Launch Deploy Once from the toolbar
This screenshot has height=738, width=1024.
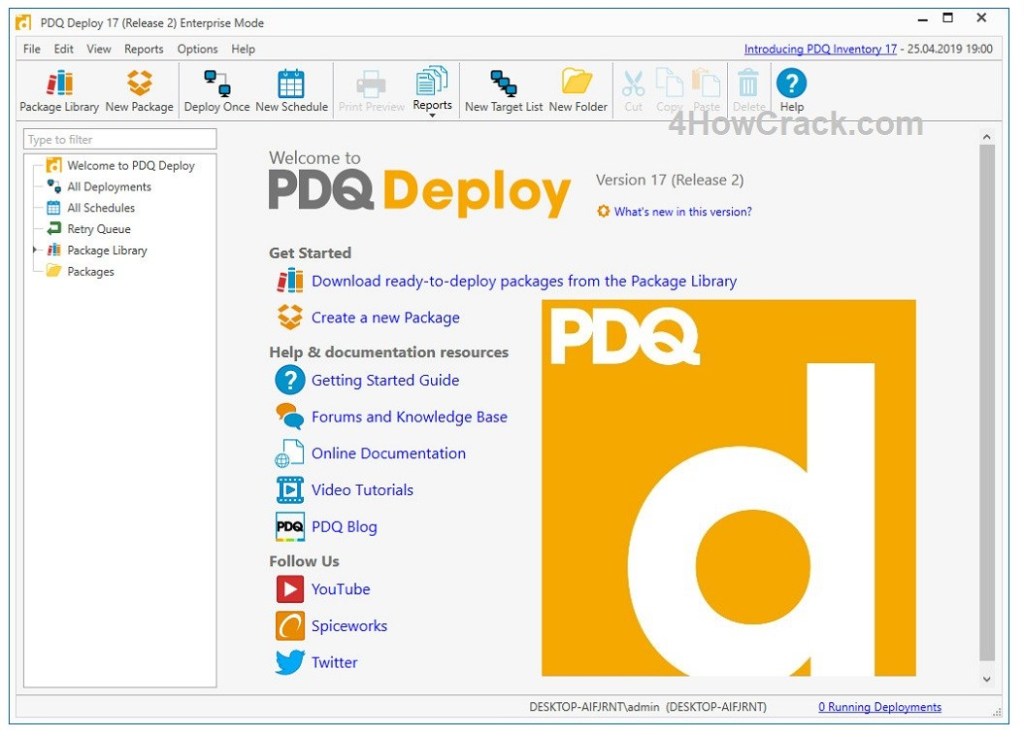(217, 91)
